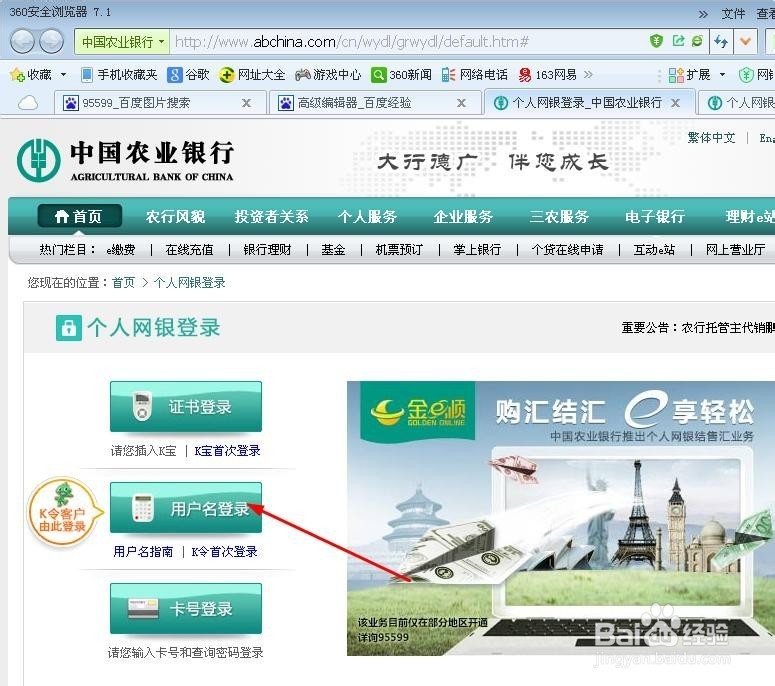The height and width of the screenshot is (686, 775).
Task: Open the 用户名指南 link
Action: coord(143,552)
